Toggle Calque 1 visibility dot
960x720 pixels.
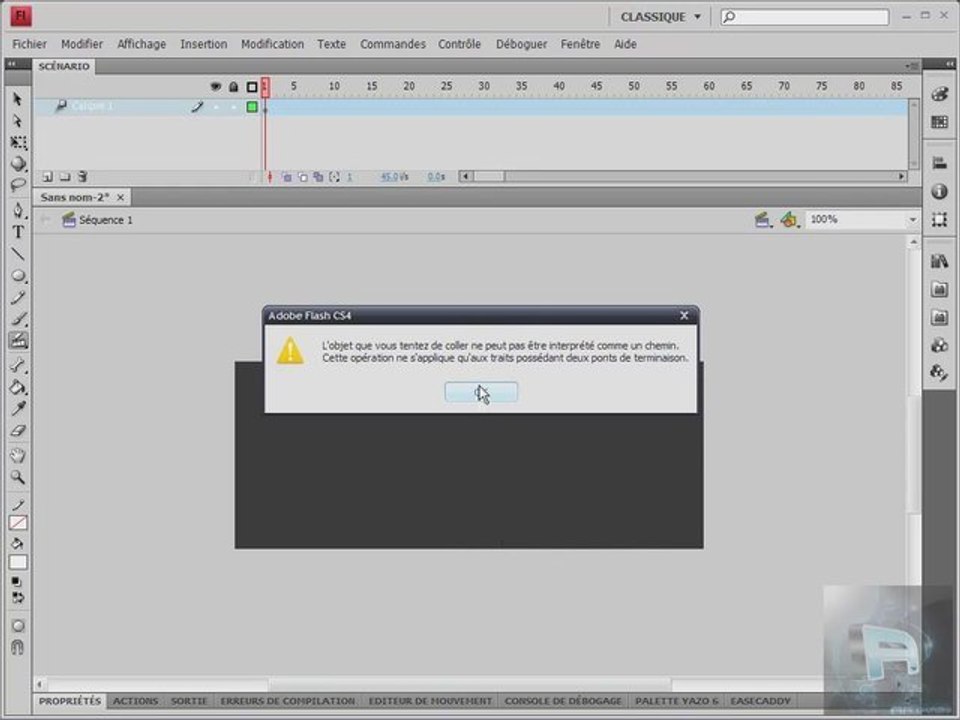[216, 107]
